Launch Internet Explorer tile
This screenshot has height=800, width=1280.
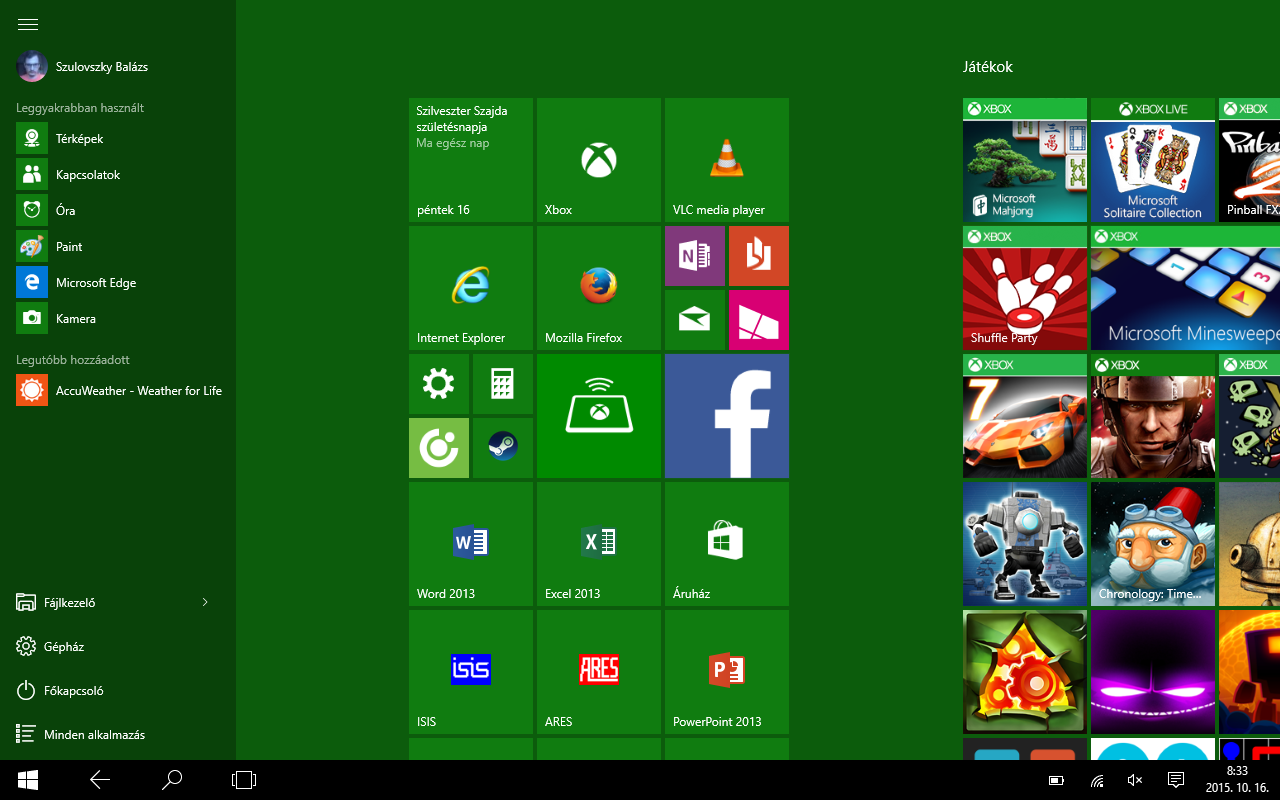(471, 288)
